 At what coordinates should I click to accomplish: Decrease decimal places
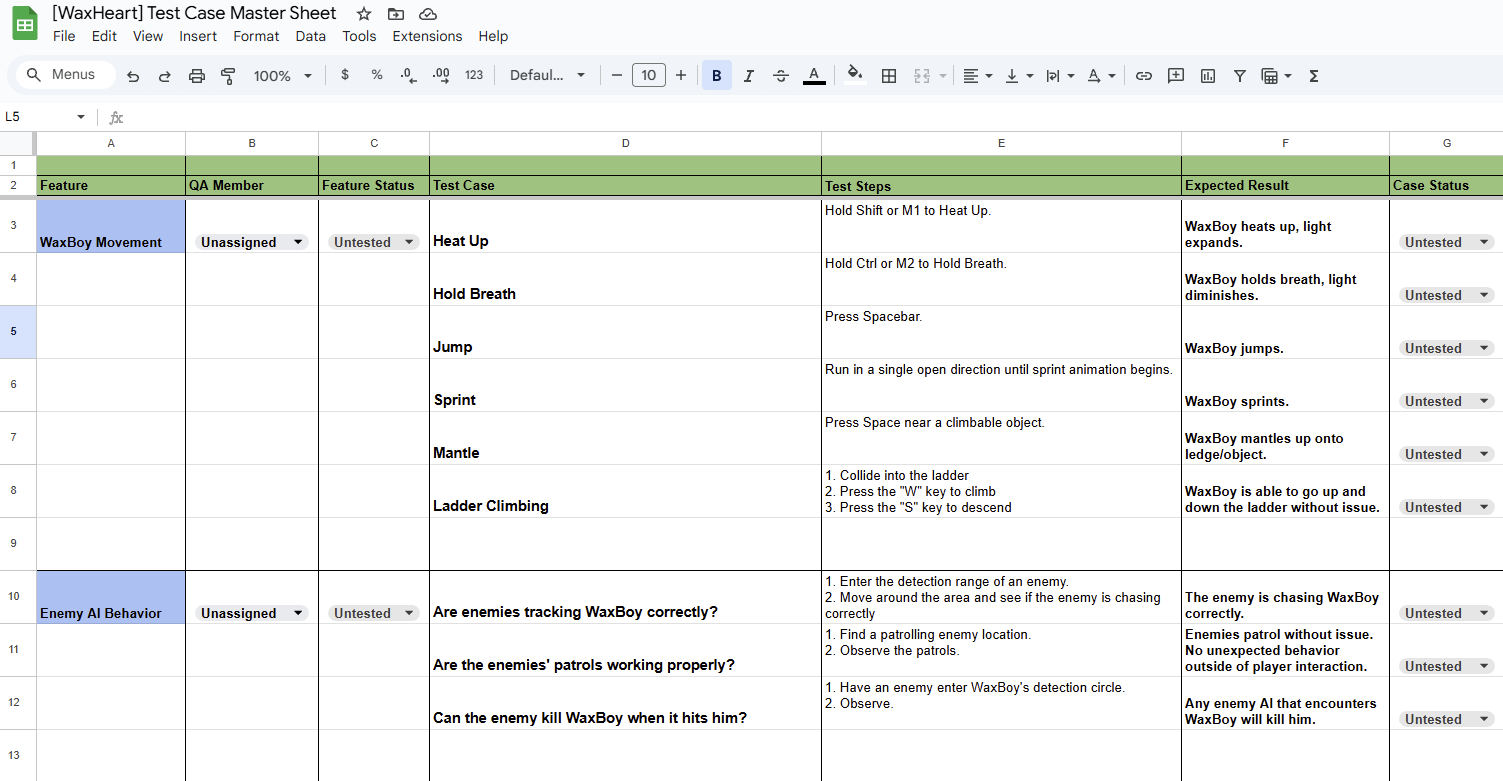pos(408,75)
